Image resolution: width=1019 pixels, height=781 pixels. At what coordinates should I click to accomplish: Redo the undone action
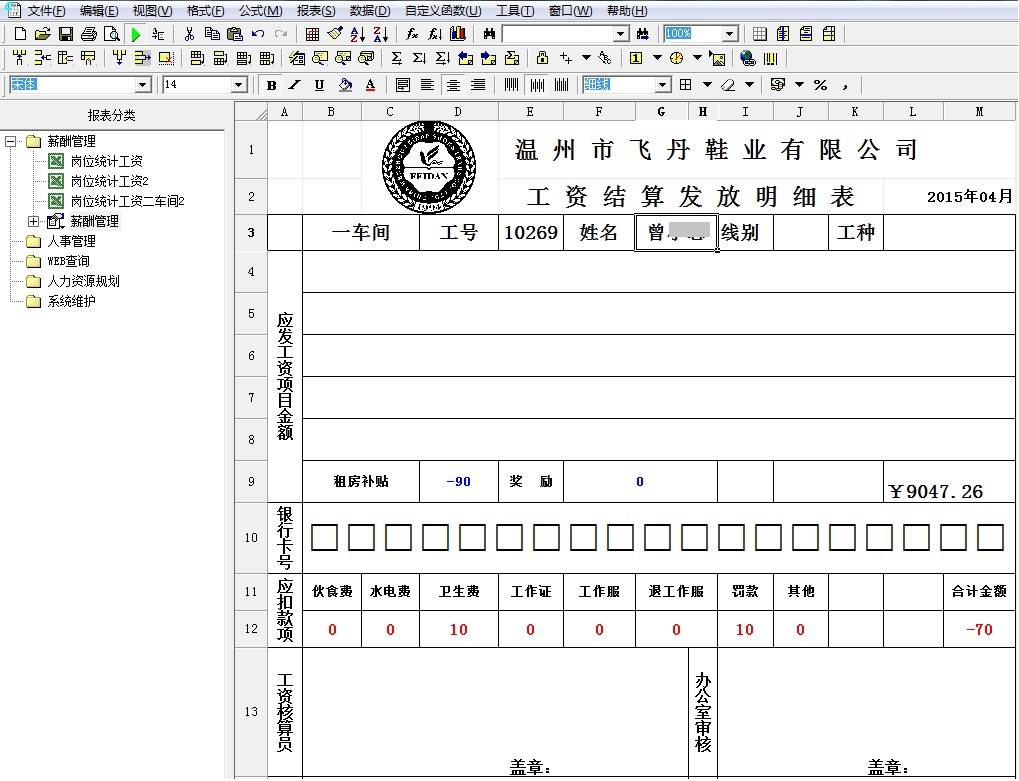(281, 34)
